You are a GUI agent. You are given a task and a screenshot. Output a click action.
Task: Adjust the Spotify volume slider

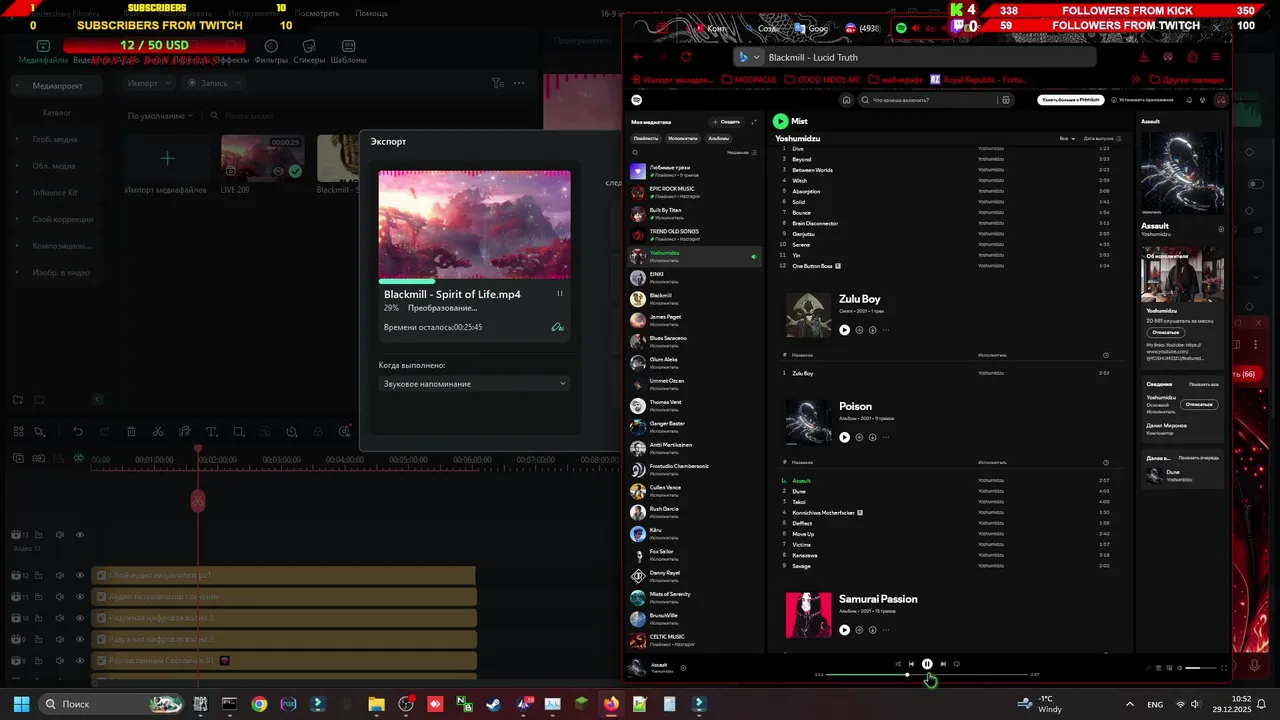1199,668
